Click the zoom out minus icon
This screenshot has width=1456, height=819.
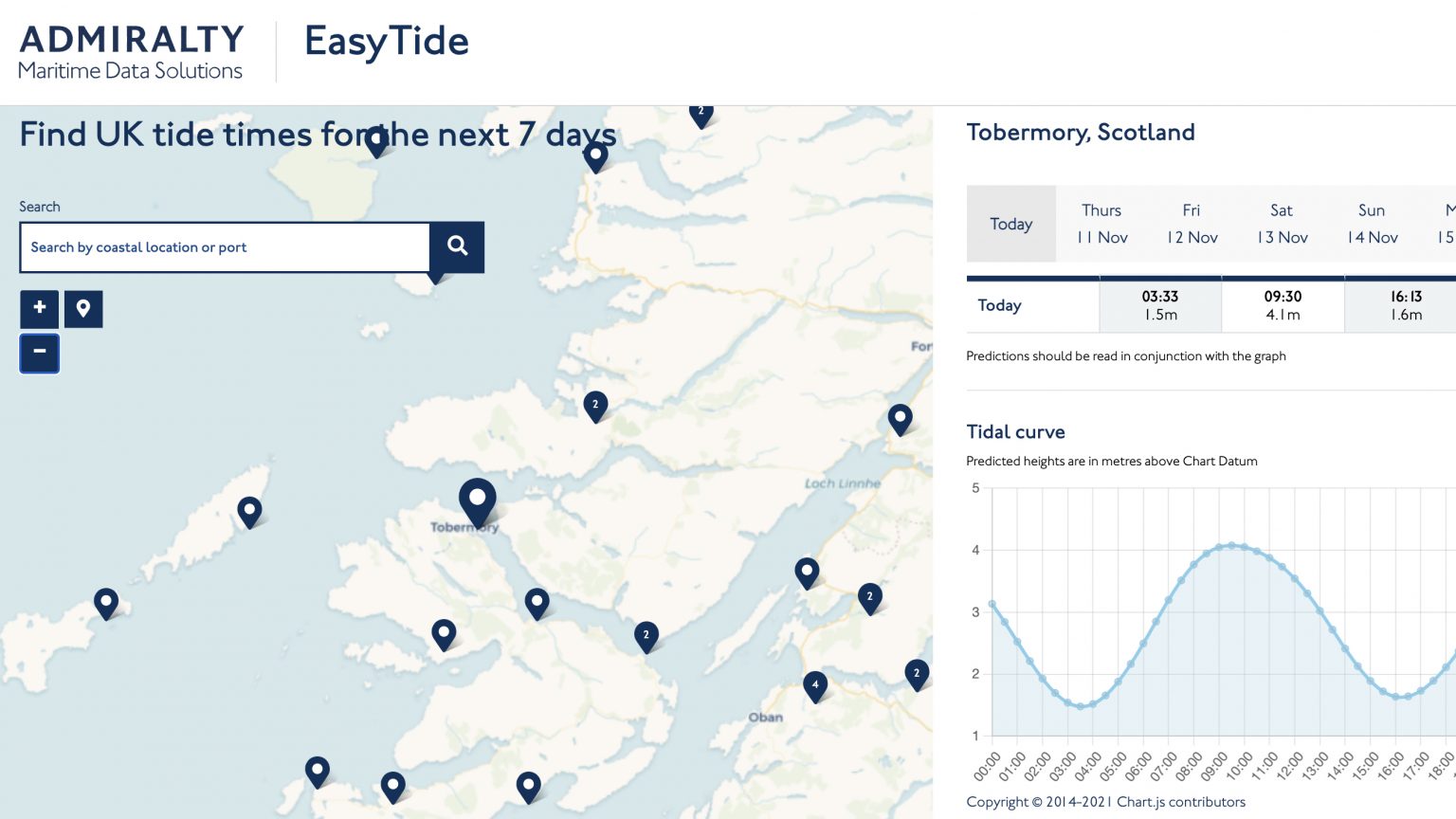39,353
